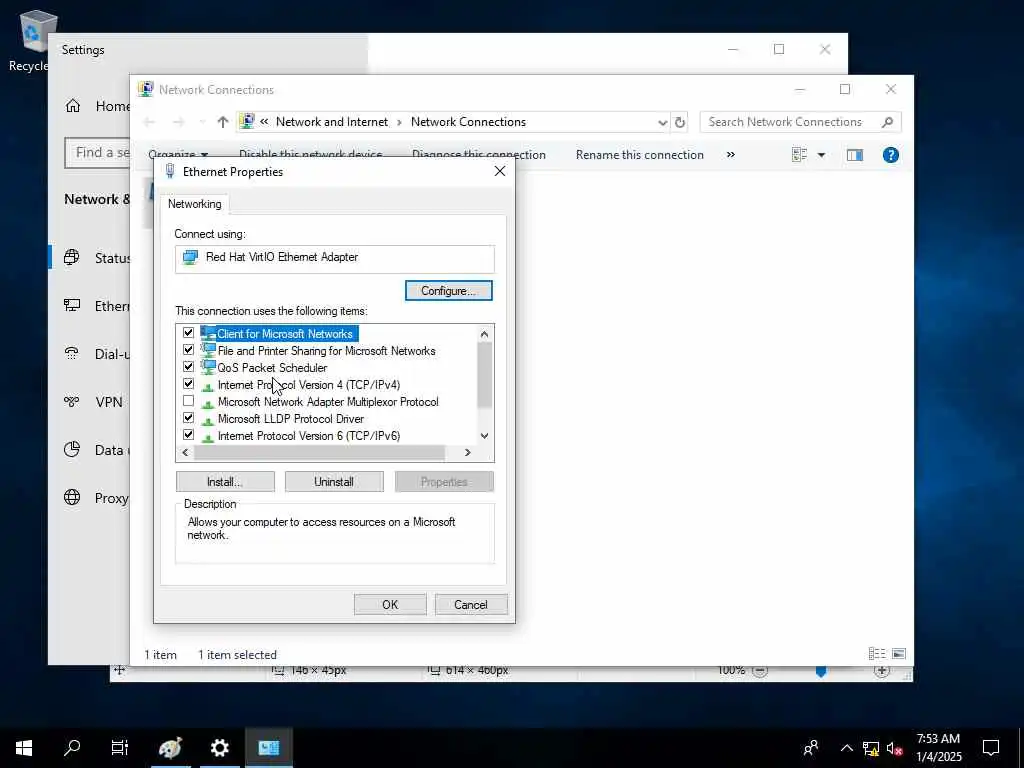This screenshot has width=1024, height=768.
Task: Select Internet Protocol Version 4 (TCP/IPv4) item
Action: 308,385
